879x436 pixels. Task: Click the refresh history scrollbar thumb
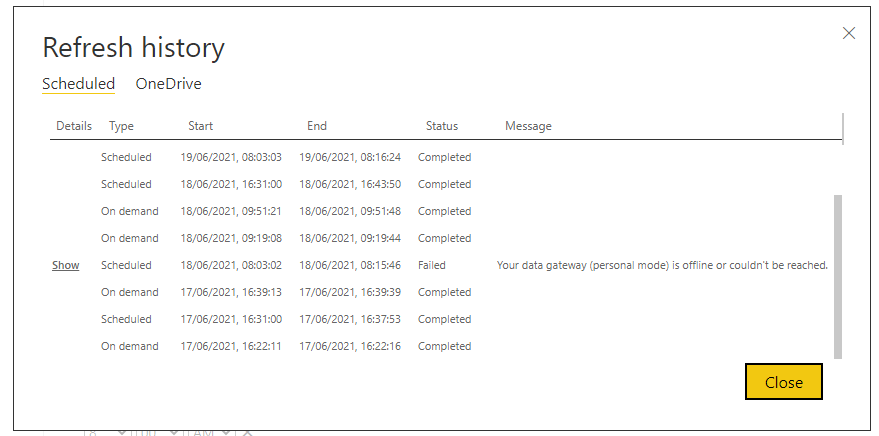pos(838,275)
